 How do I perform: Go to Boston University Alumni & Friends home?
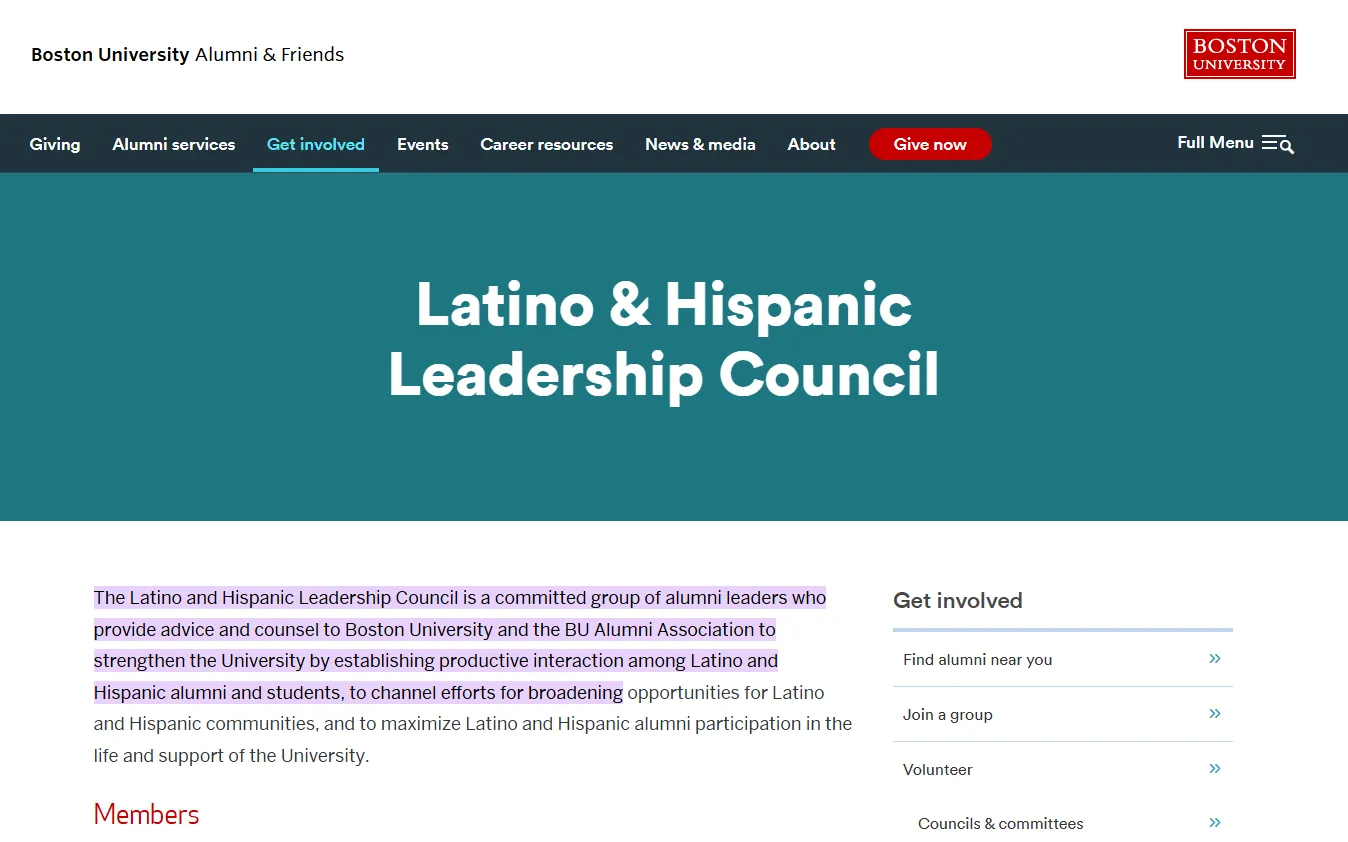pos(188,55)
